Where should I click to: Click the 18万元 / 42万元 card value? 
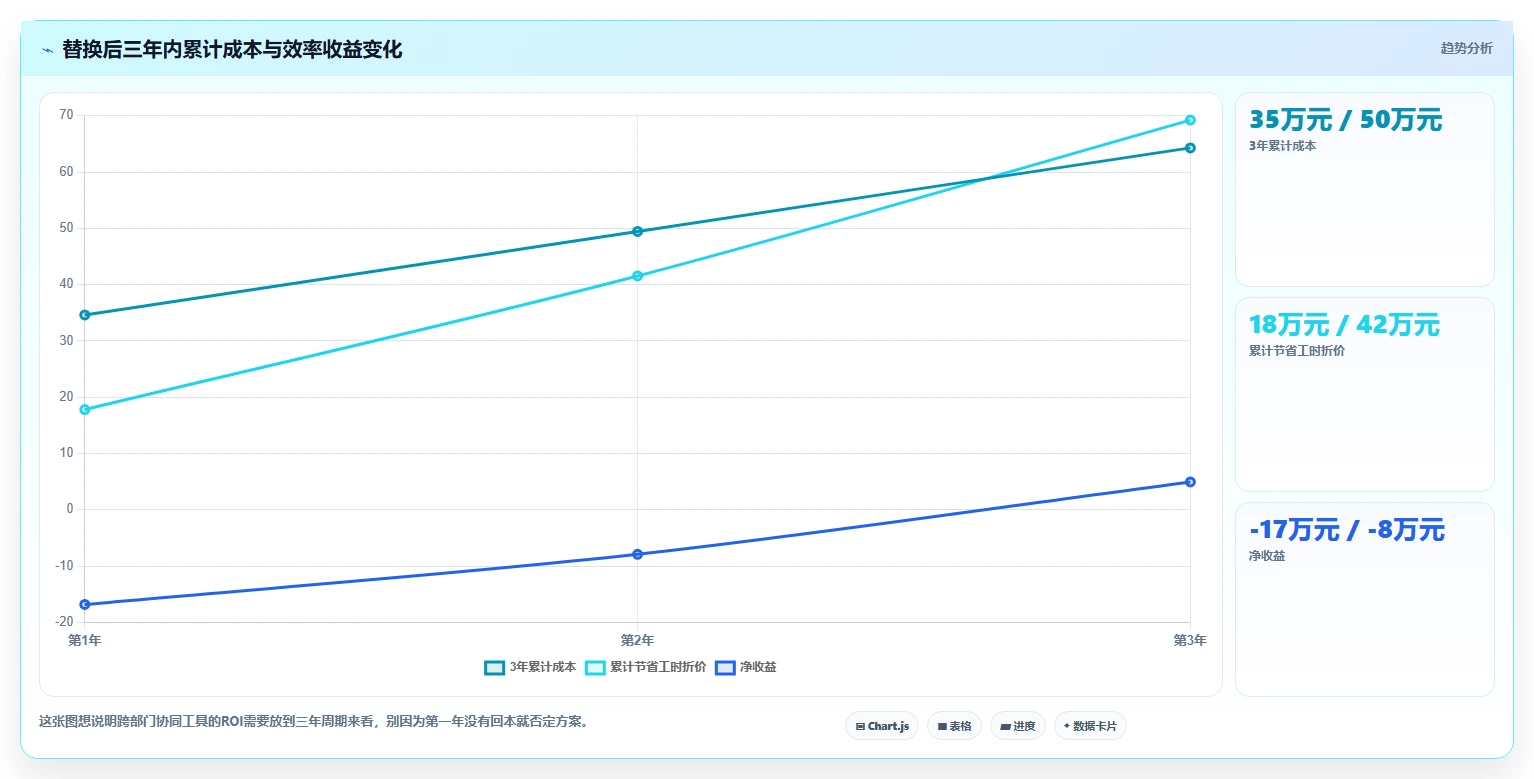coord(1344,325)
